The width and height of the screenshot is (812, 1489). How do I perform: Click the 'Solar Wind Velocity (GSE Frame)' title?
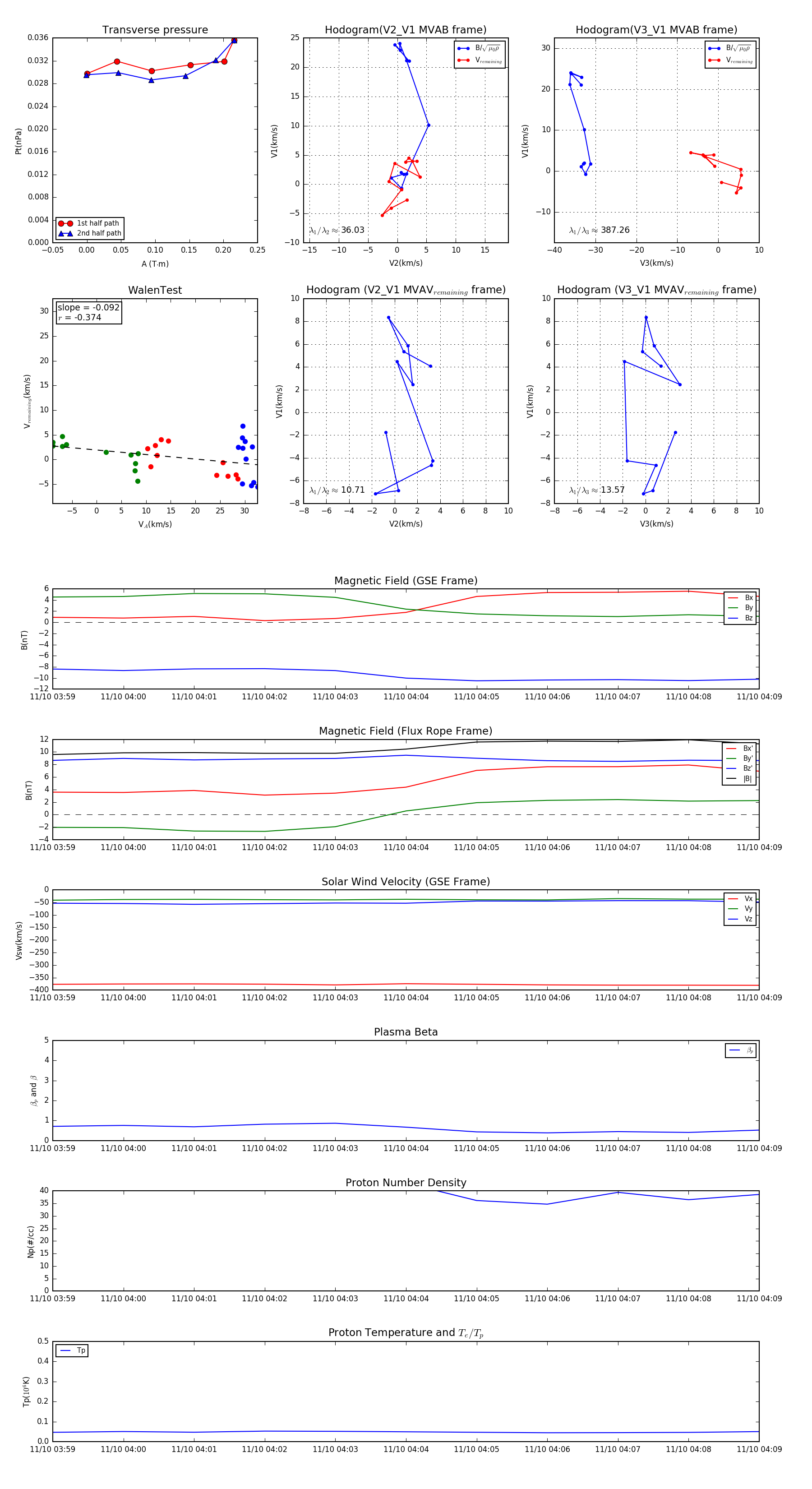(406, 882)
